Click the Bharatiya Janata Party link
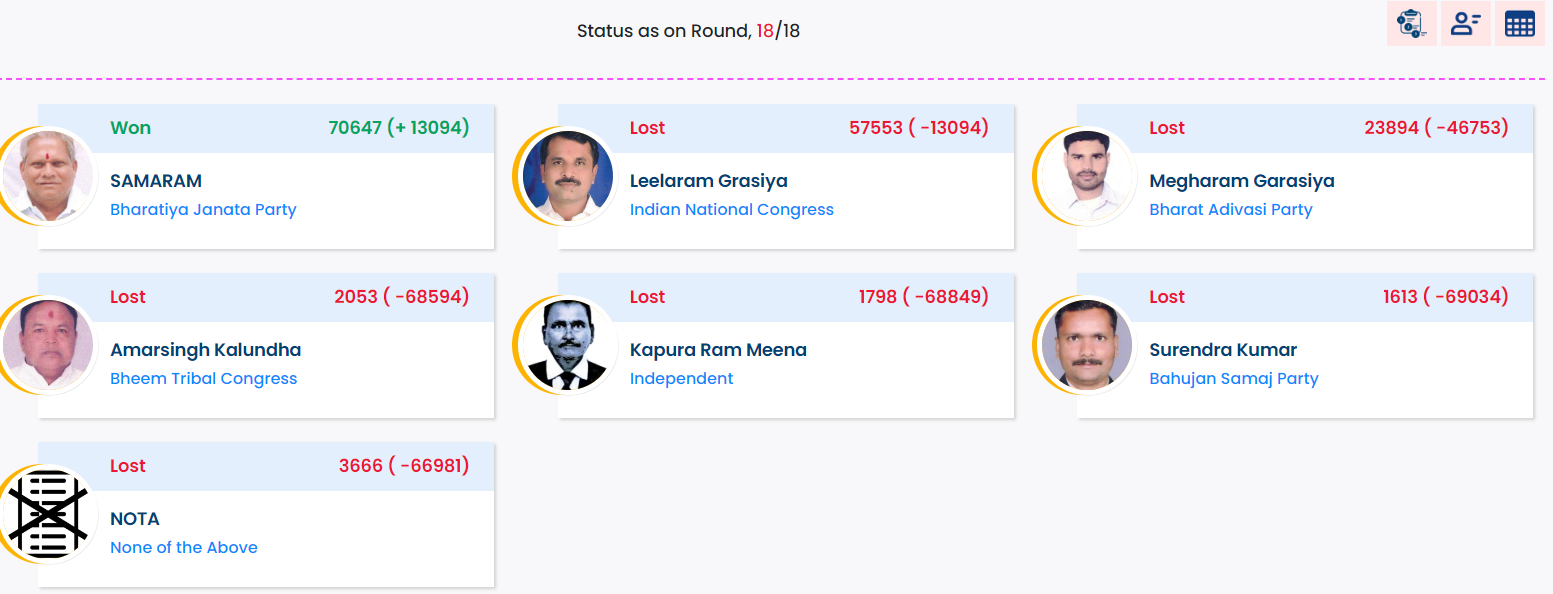Image resolution: width=1553 pixels, height=594 pixels. (x=203, y=210)
